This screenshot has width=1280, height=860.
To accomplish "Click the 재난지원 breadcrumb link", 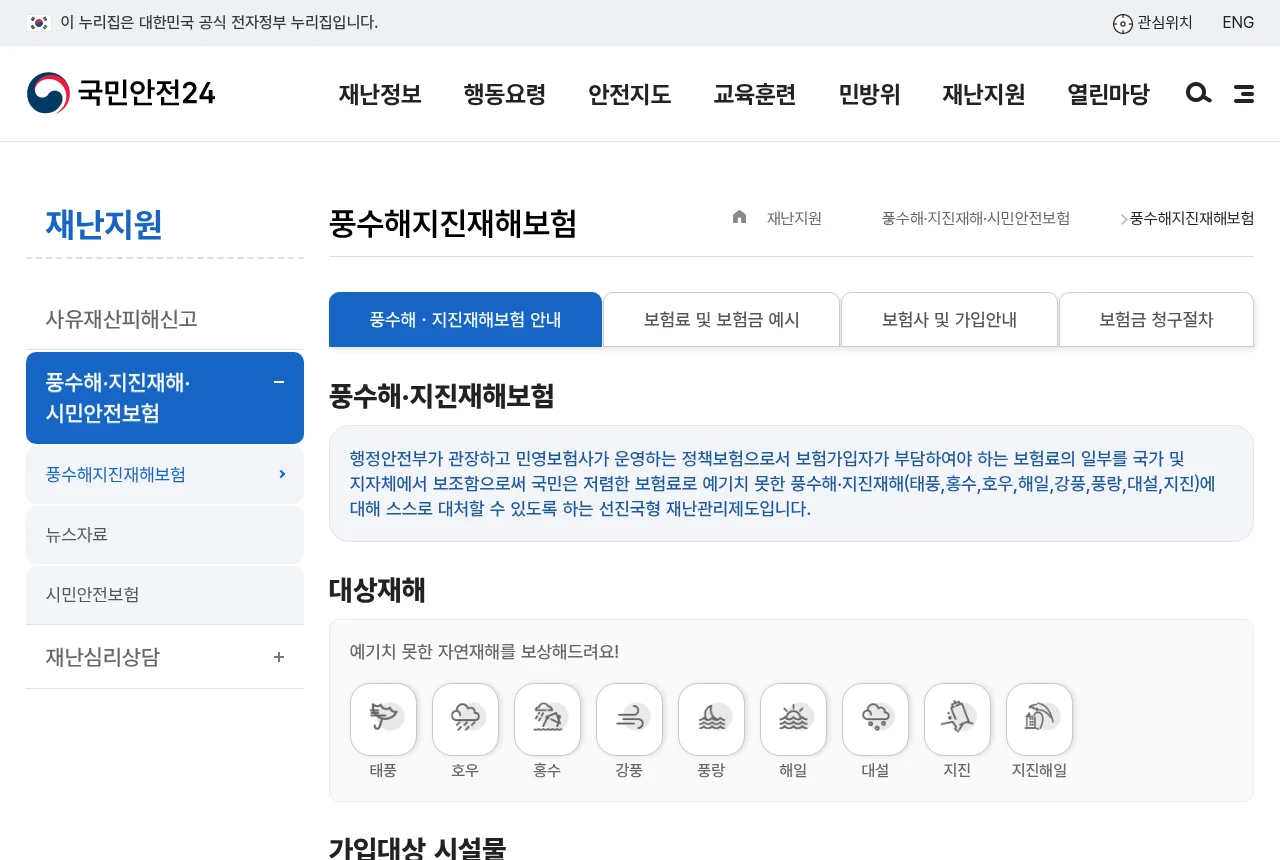I will click(794, 218).
